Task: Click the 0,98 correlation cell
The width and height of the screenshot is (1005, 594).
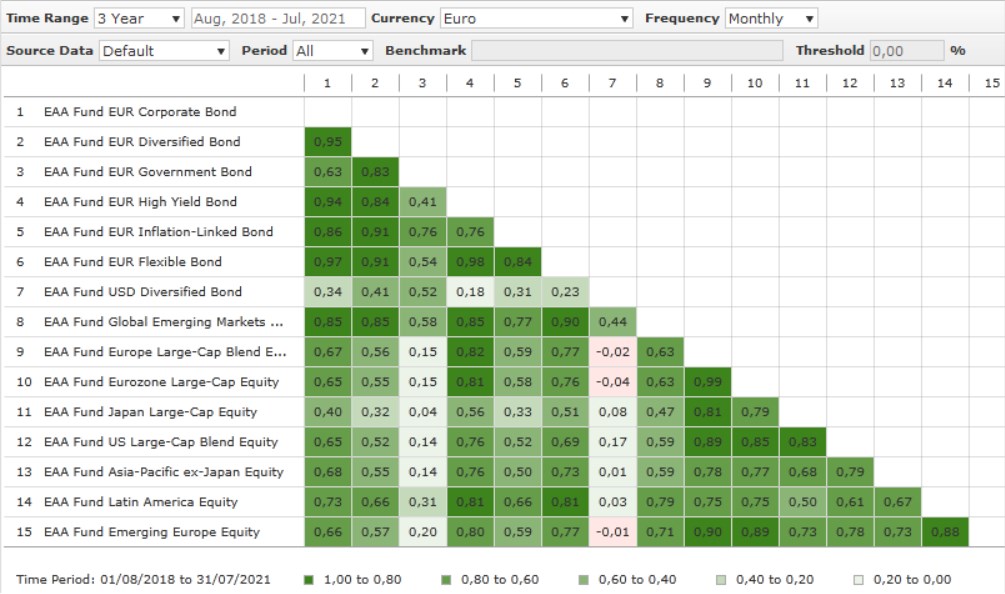Action: pyautogui.click(x=470, y=262)
